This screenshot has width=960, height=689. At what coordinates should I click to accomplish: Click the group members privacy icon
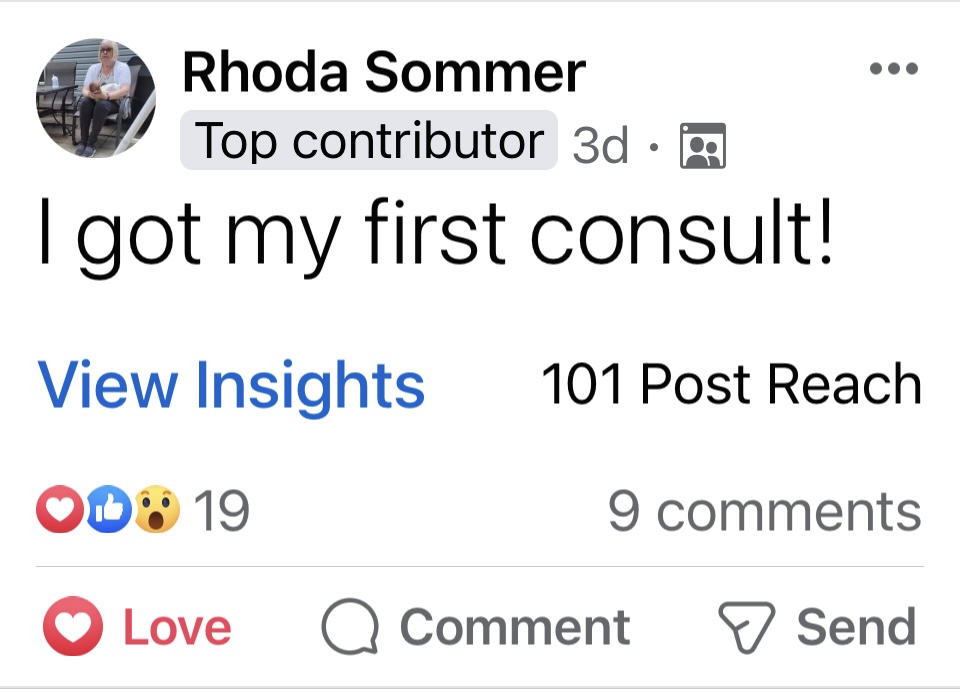pyautogui.click(x=703, y=146)
